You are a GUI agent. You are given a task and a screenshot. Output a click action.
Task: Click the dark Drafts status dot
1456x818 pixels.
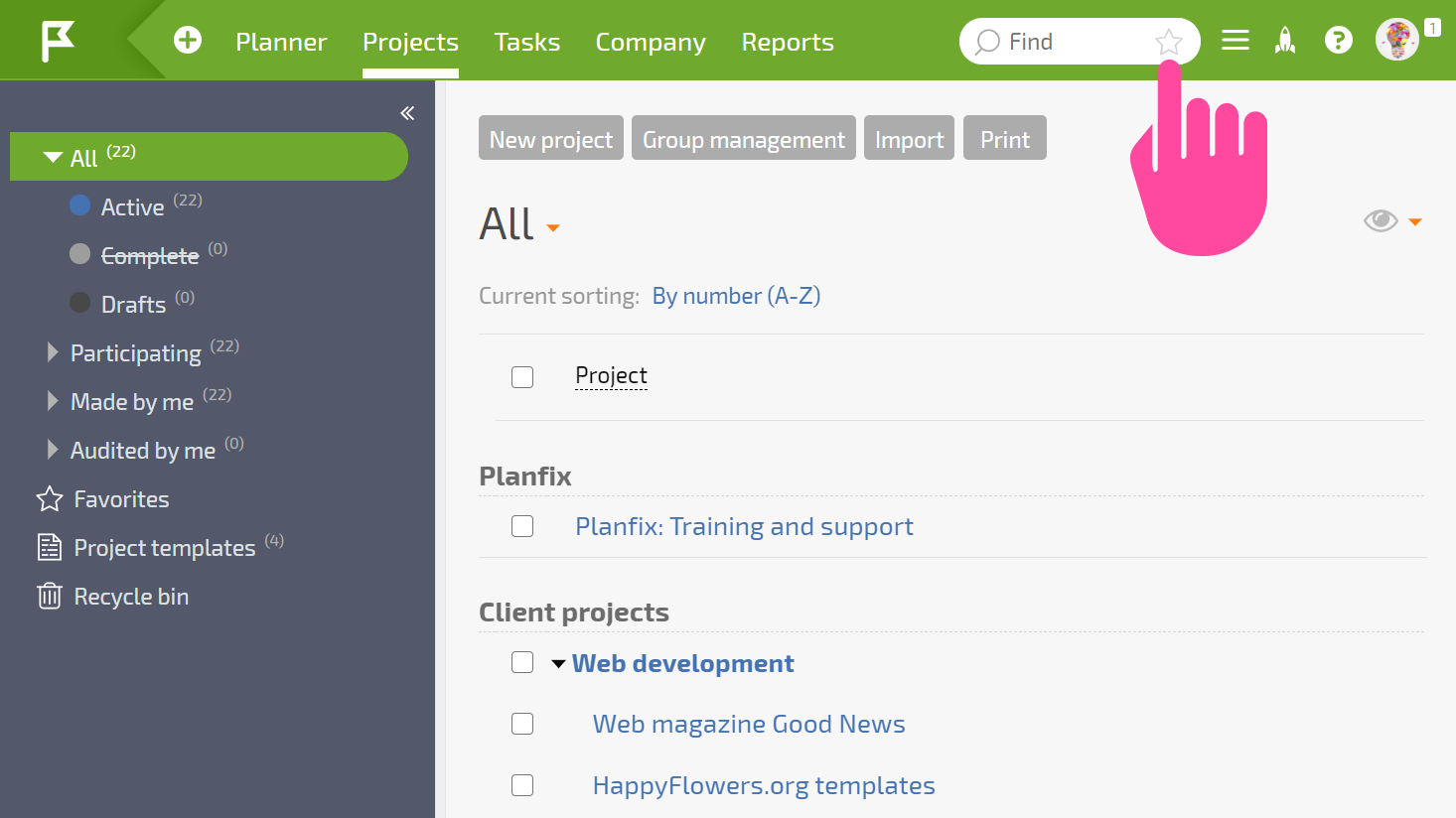click(80, 303)
